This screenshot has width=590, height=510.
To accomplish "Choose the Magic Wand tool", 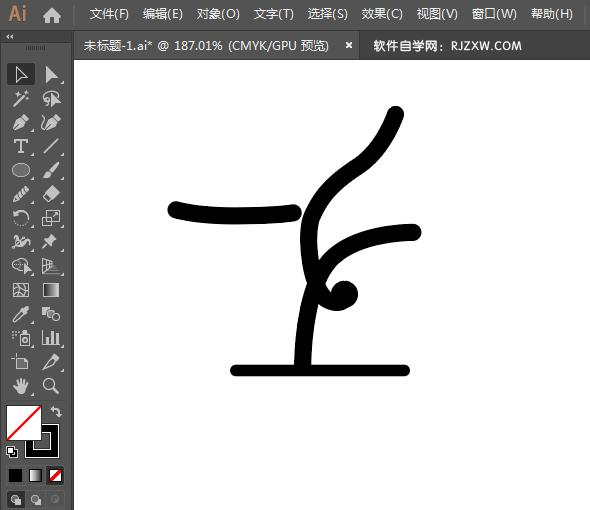I will (x=20, y=99).
